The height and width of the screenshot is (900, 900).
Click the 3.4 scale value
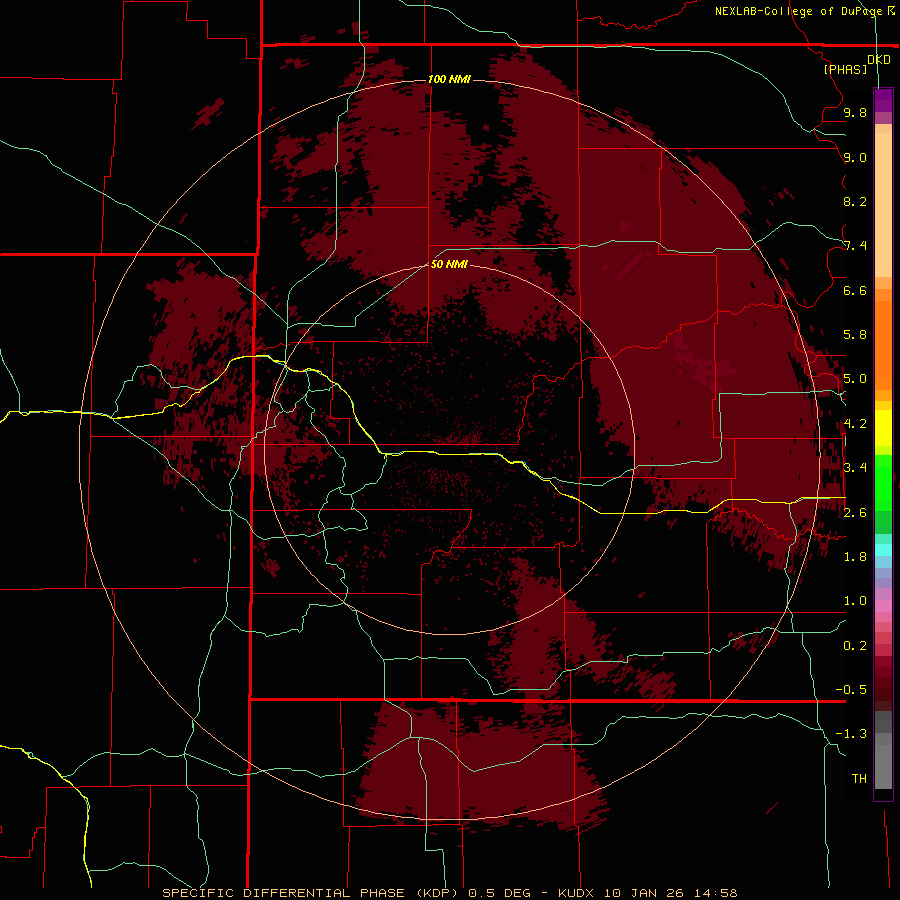[x=855, y=468]
